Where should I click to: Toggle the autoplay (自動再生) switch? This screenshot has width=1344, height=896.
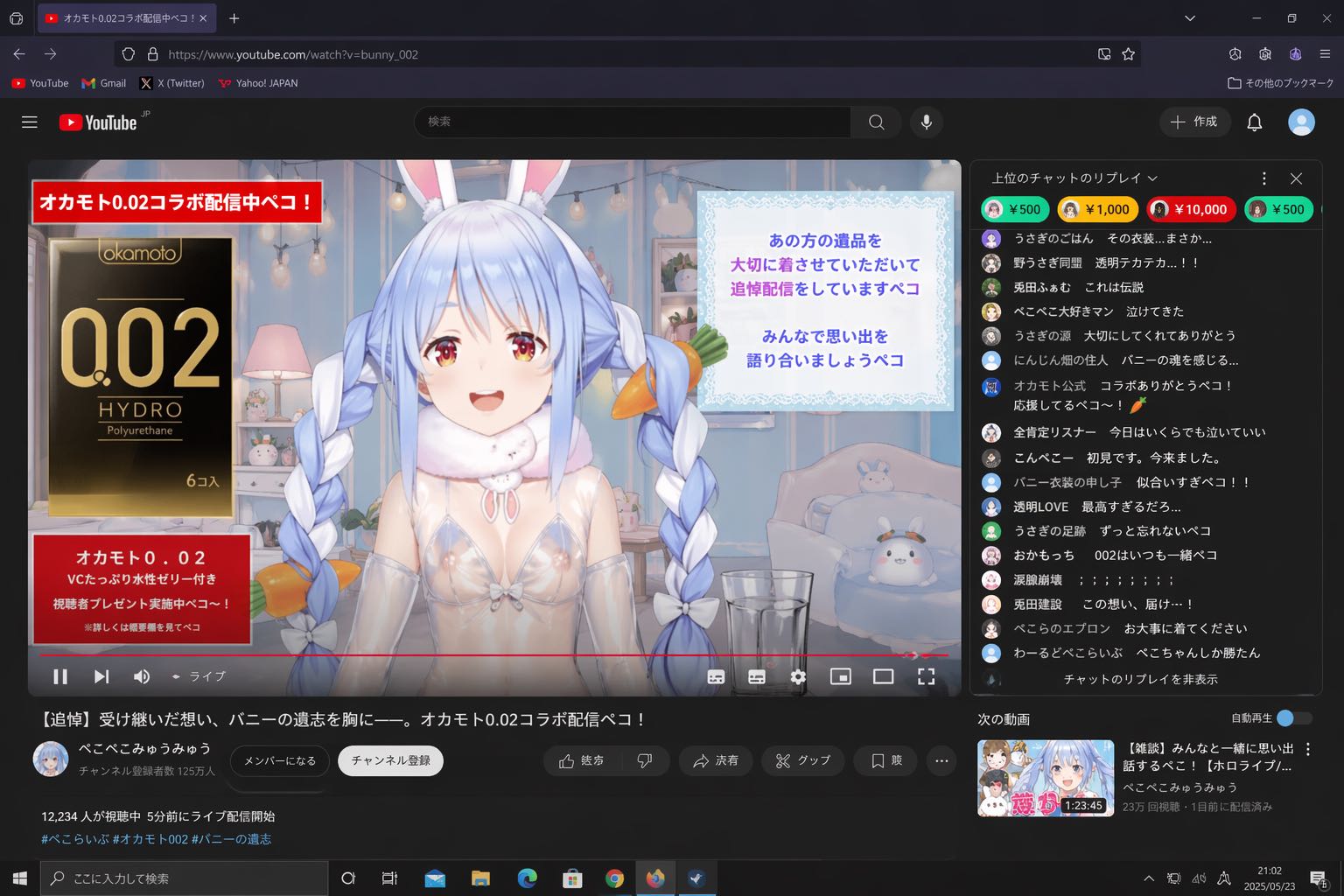point(1293,718)
